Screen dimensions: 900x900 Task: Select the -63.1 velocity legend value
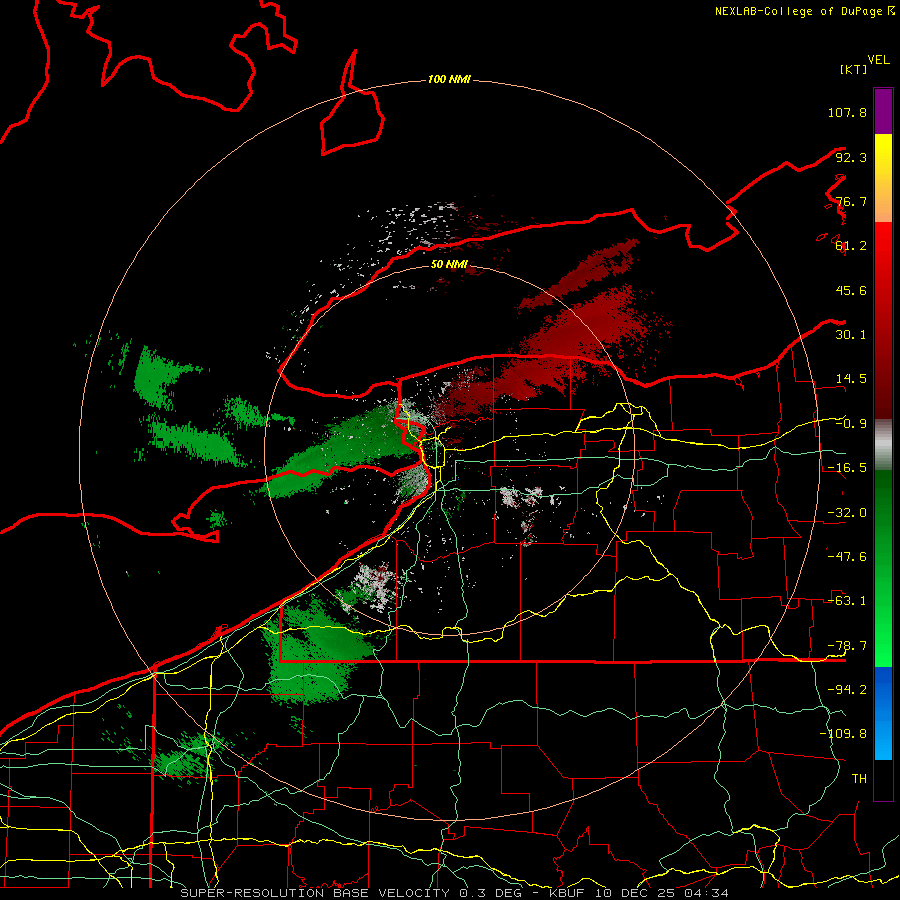847,601
